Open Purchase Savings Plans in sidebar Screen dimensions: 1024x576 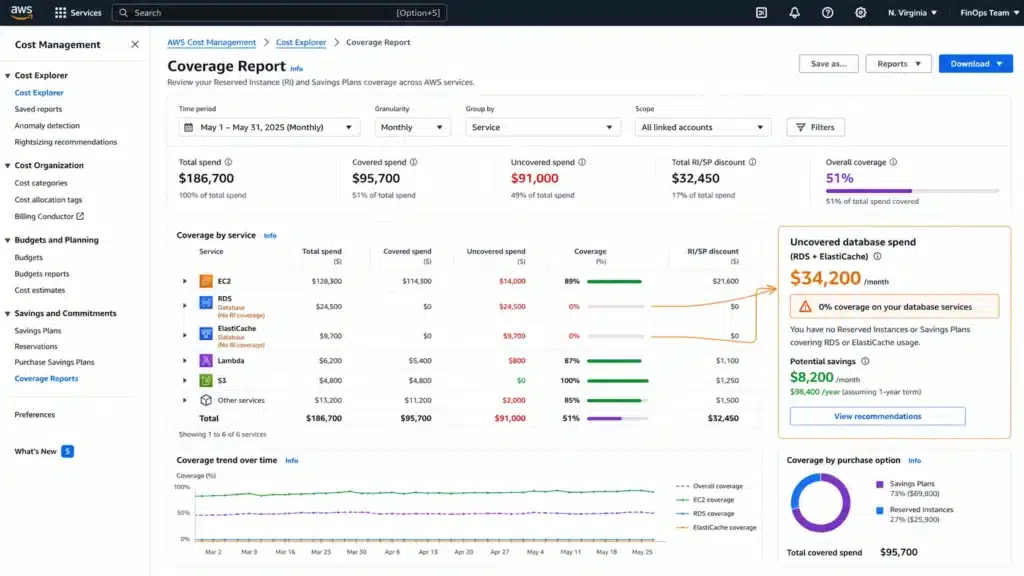click(54, 362)
